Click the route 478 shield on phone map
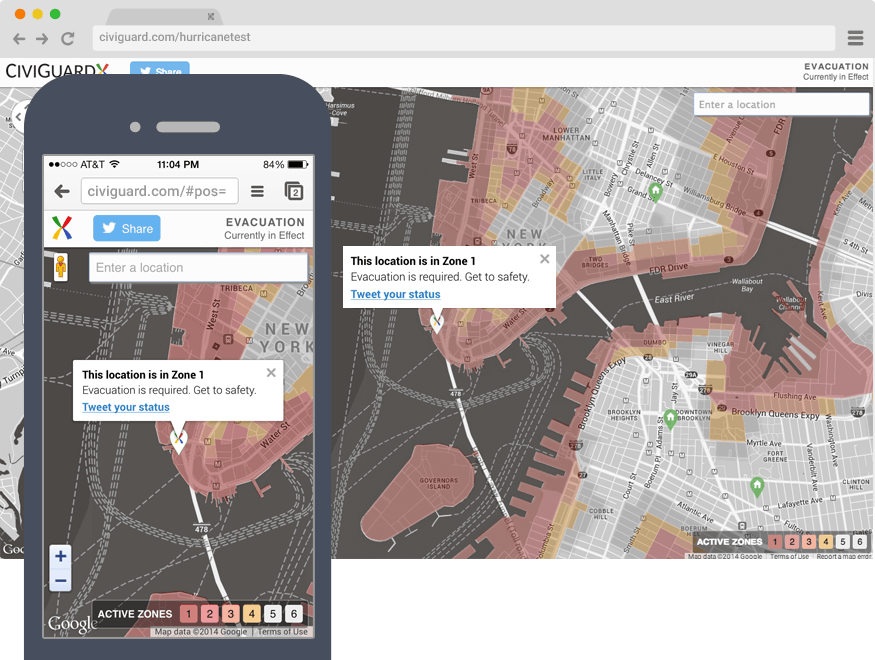This screenshot has width=875, height=660. (x=201, y=528)
